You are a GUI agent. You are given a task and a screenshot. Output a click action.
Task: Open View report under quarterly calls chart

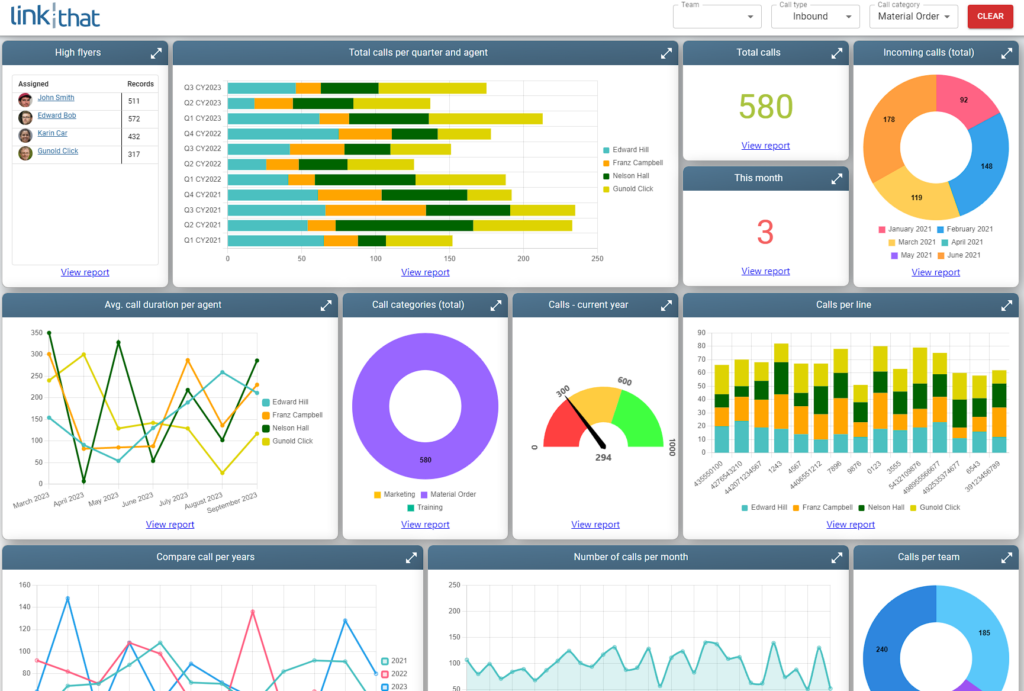coord(425,272)
